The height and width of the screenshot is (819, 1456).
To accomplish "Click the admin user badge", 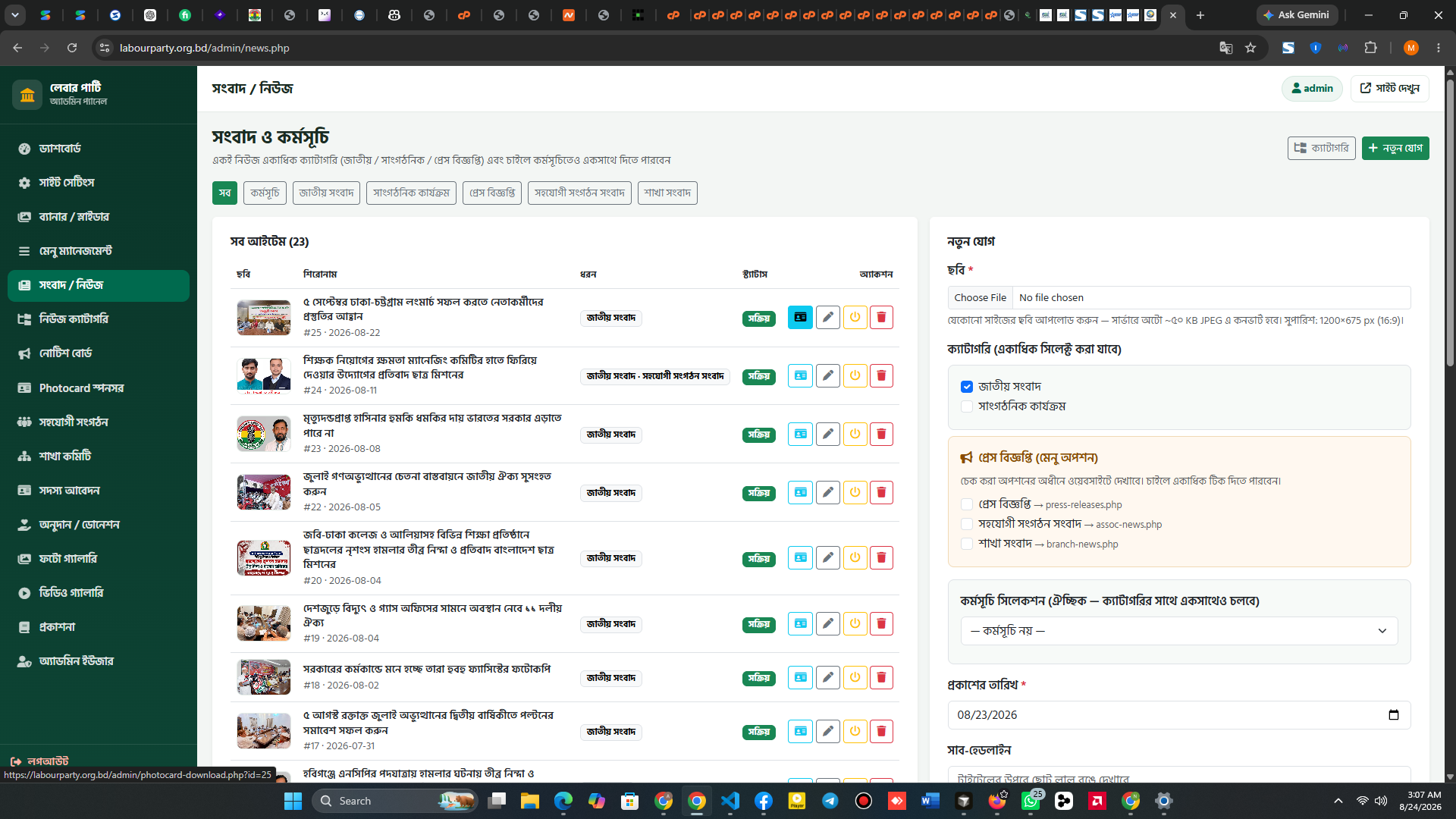I will tap(1312, 89).
